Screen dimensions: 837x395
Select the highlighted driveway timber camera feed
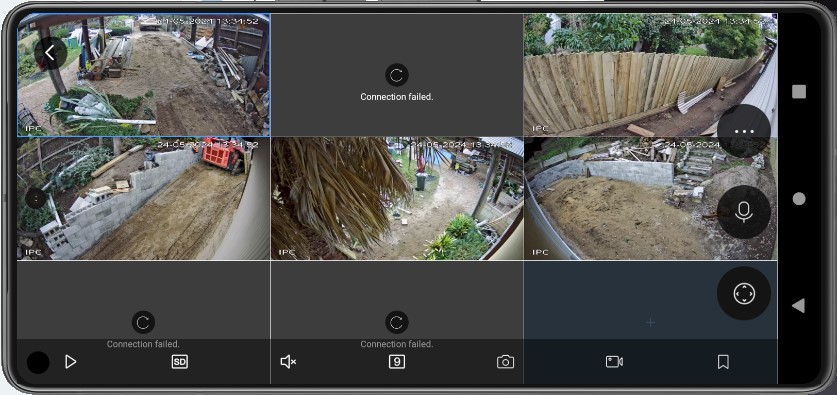click(x=144, y=75)
